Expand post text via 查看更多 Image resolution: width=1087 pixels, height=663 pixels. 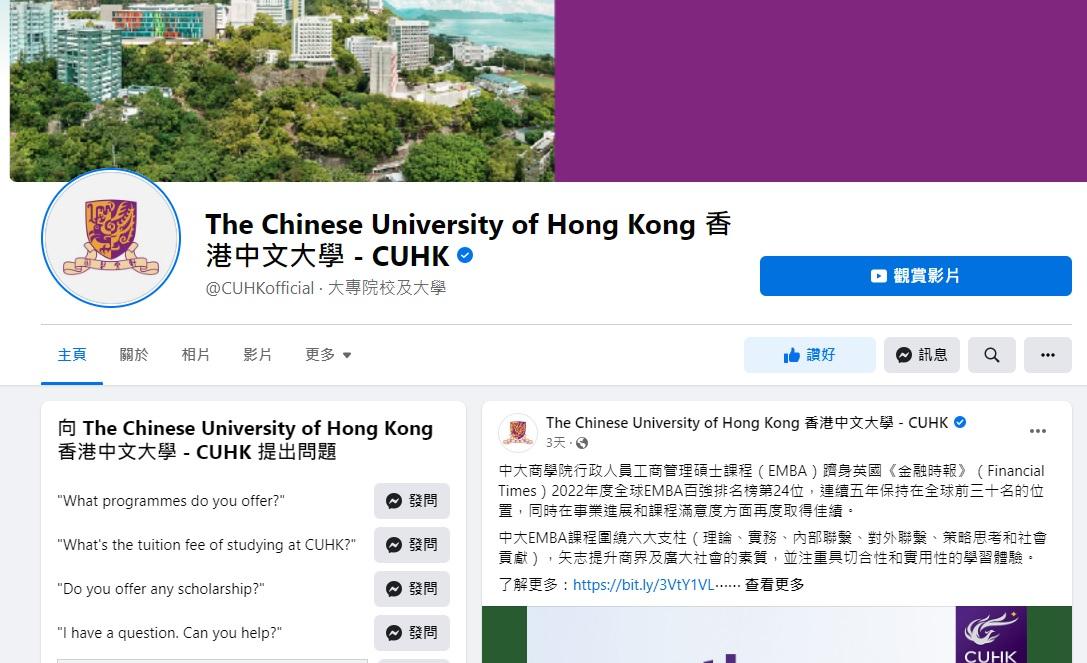pos(774,585)
